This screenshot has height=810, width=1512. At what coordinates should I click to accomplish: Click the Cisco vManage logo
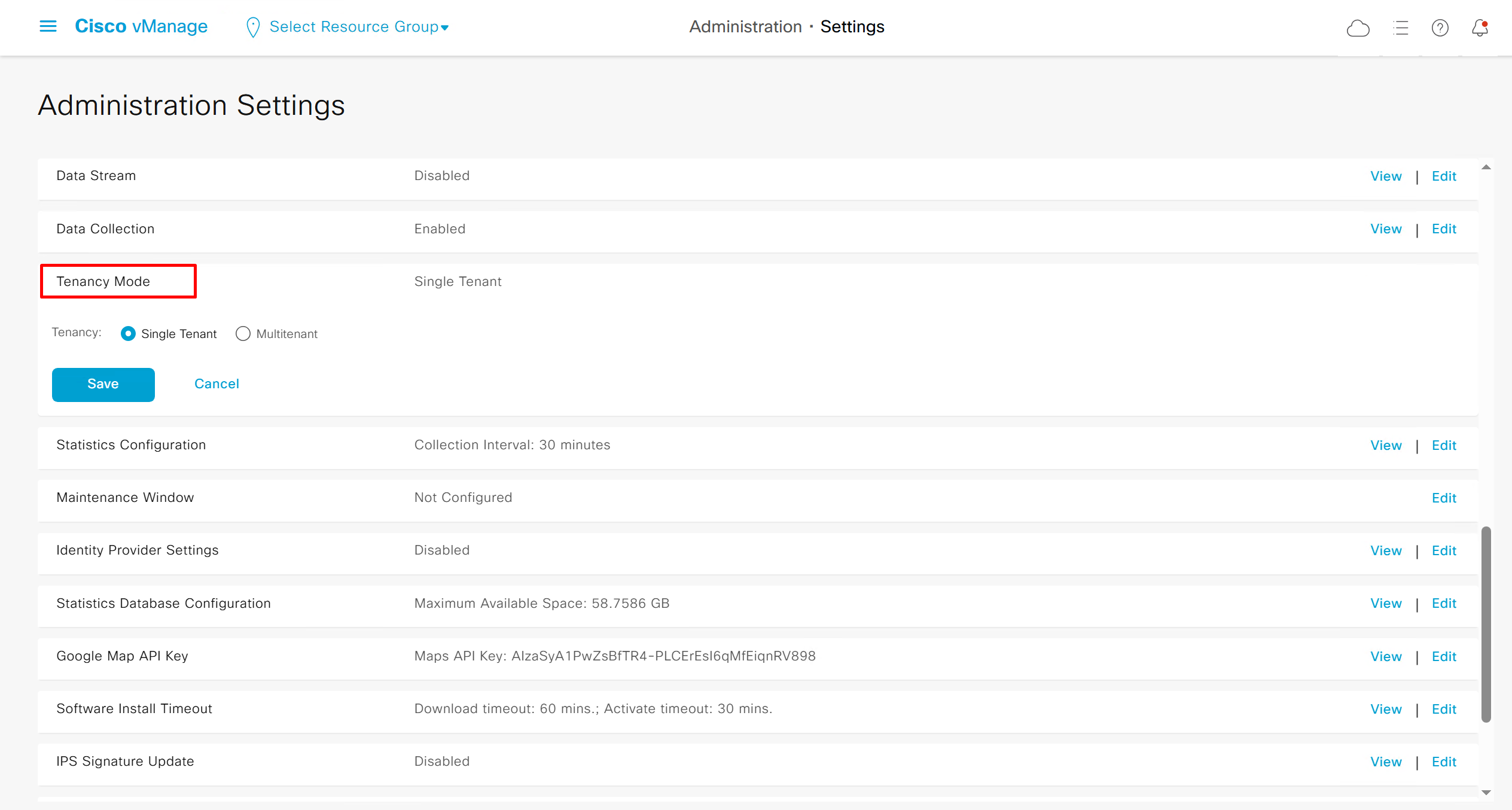click(141, 26)
